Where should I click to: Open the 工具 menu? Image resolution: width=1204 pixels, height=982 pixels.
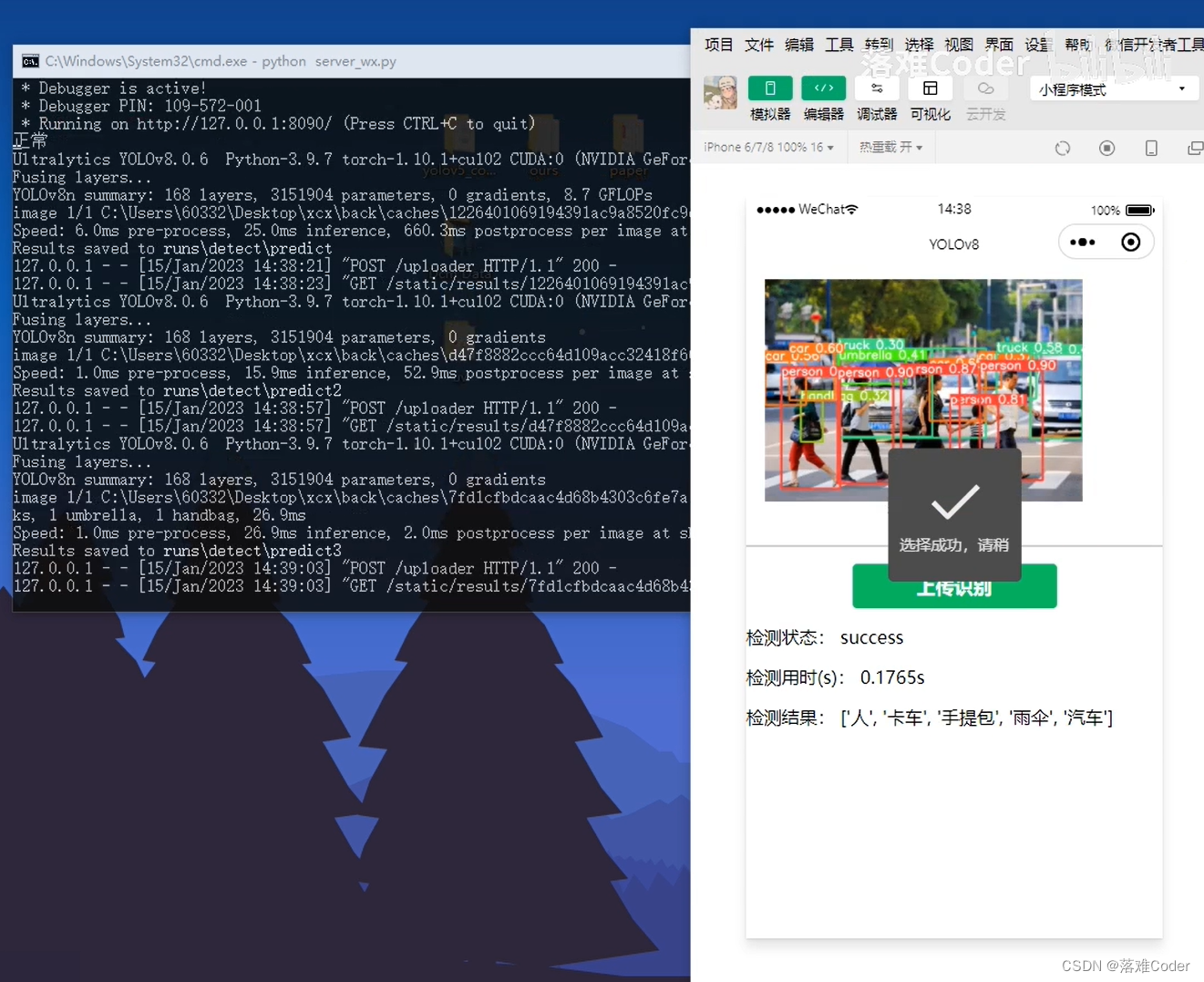(x=839, y=44)
